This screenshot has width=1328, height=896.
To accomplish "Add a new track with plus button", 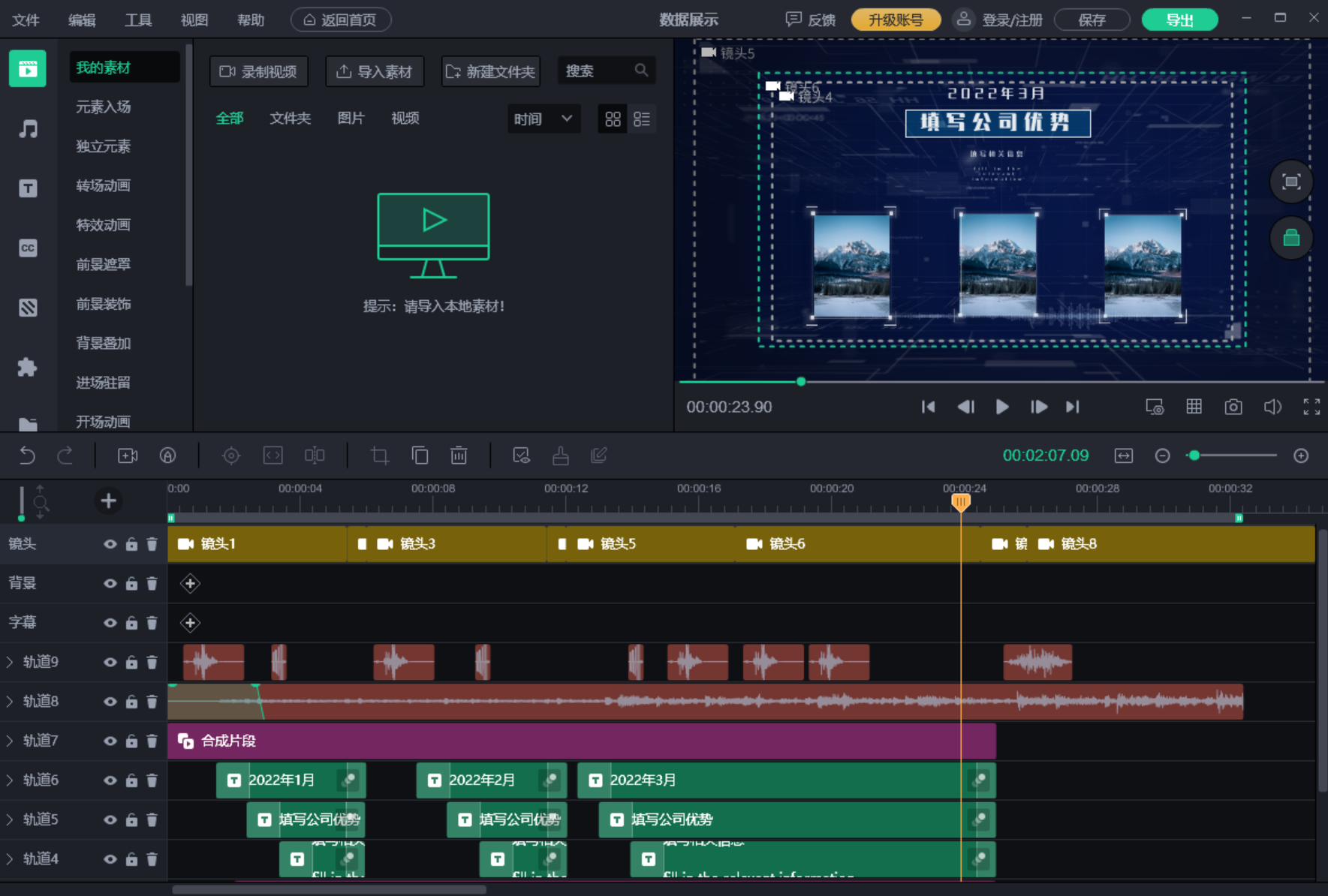I will pyautogui.click(x=108, y=501).
